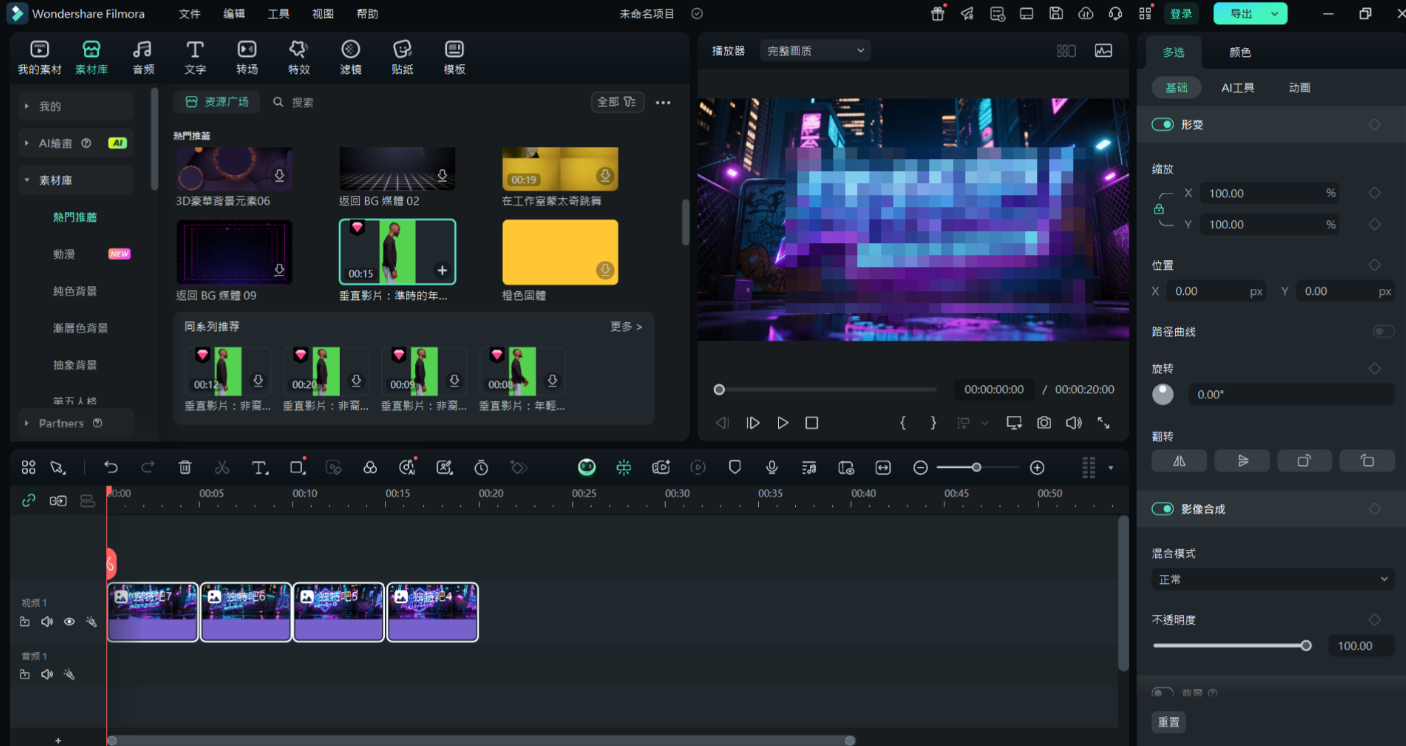Open the 音频 audio library
This screenshot has width=1406, height=746.
click(143, 57)
